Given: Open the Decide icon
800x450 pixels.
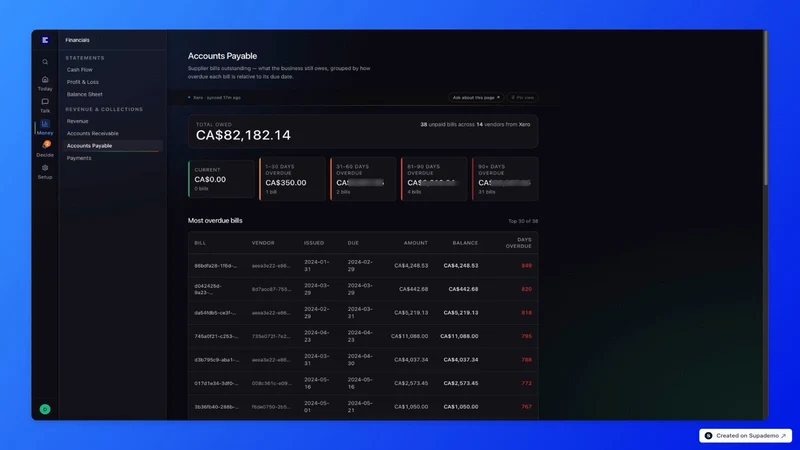Looking at the screenshot, I should 46,145.
